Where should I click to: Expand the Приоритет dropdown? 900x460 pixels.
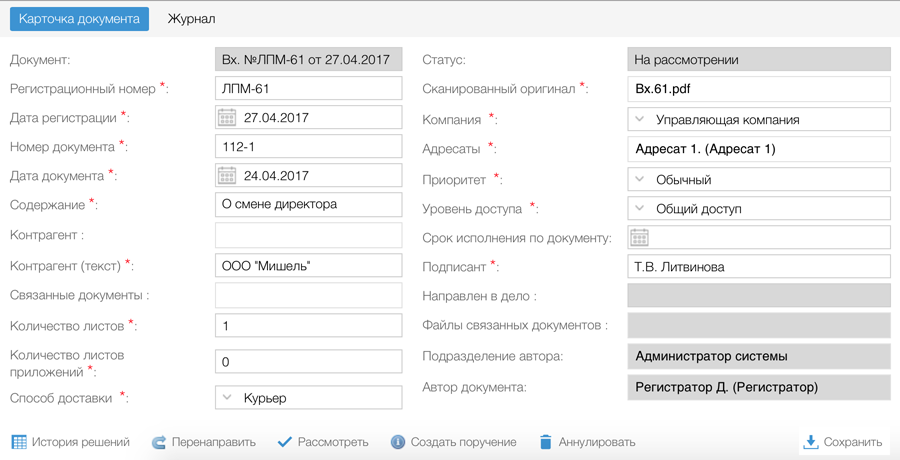640,180
